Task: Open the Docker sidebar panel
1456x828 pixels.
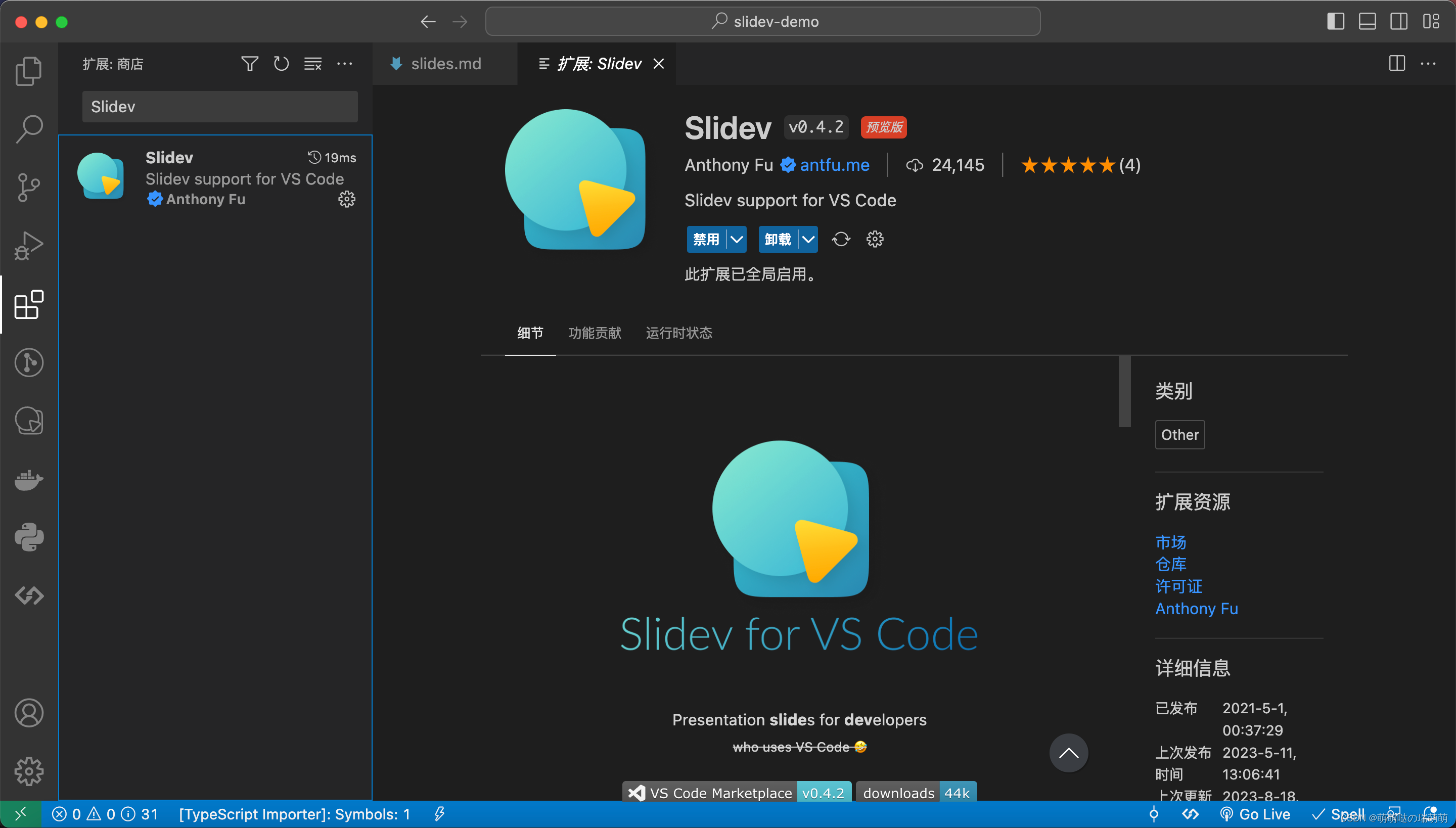Action: [x=28, y=479]
